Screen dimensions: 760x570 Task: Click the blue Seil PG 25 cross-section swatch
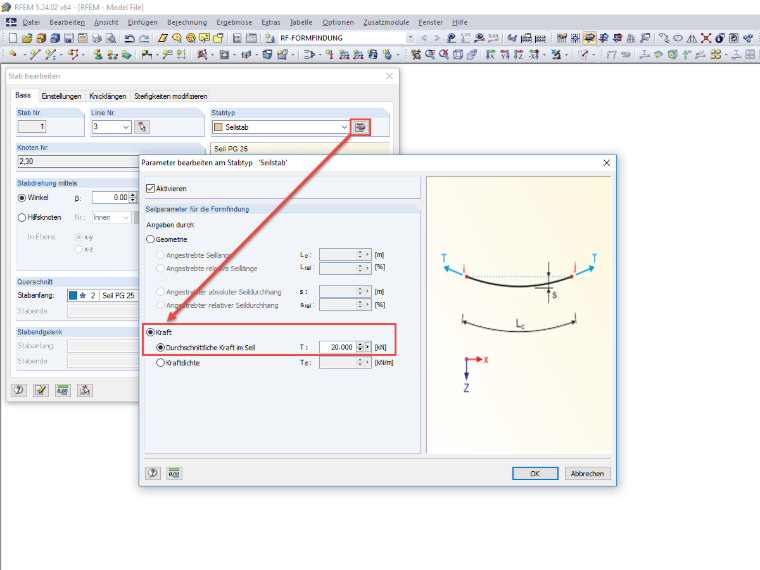coord(73,295)
